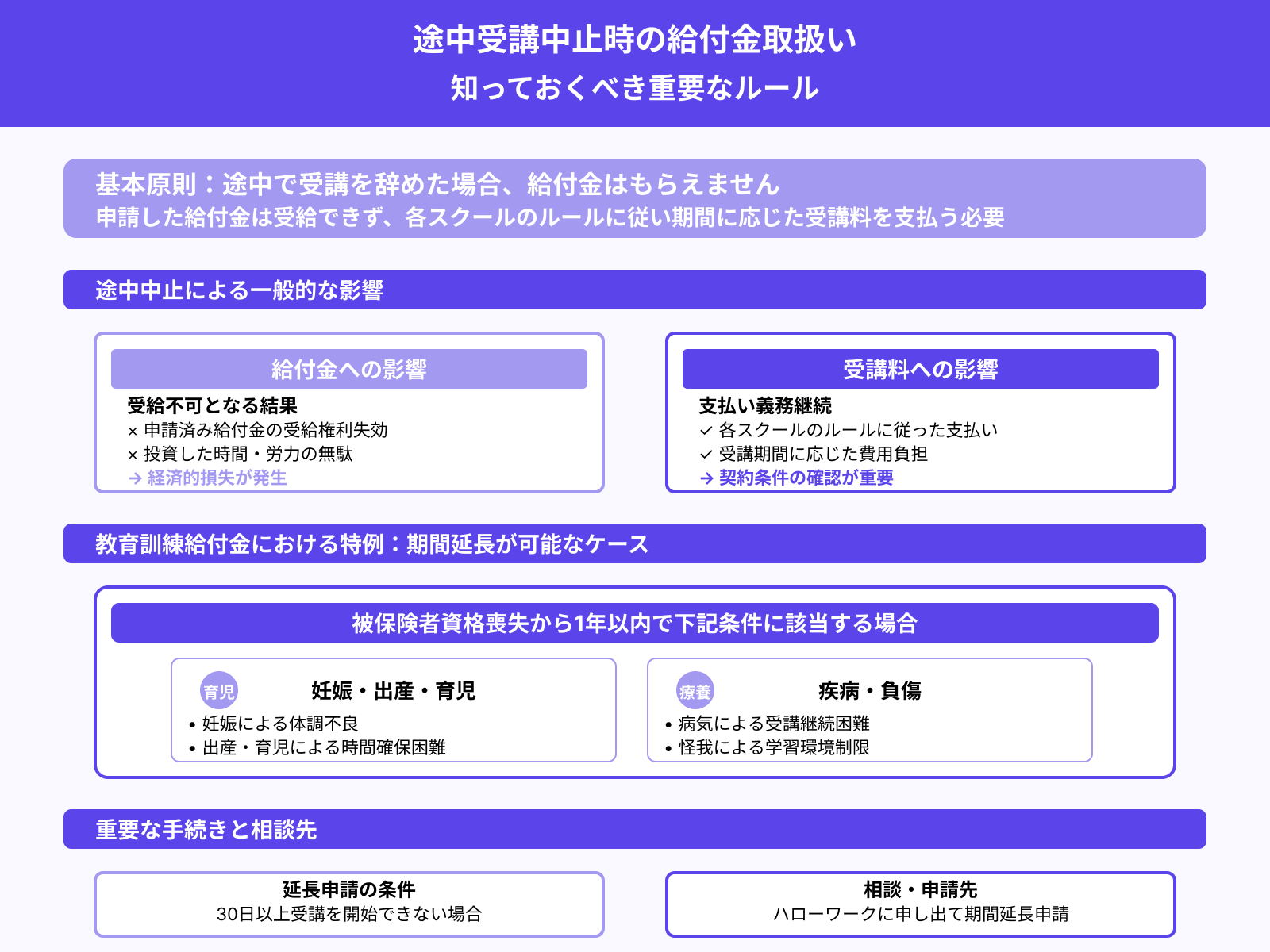The height and width of the screenshot is (952, 1270).
Task: Click 受講期間に応じた費用負担 check item
Action: coord(814,454)
